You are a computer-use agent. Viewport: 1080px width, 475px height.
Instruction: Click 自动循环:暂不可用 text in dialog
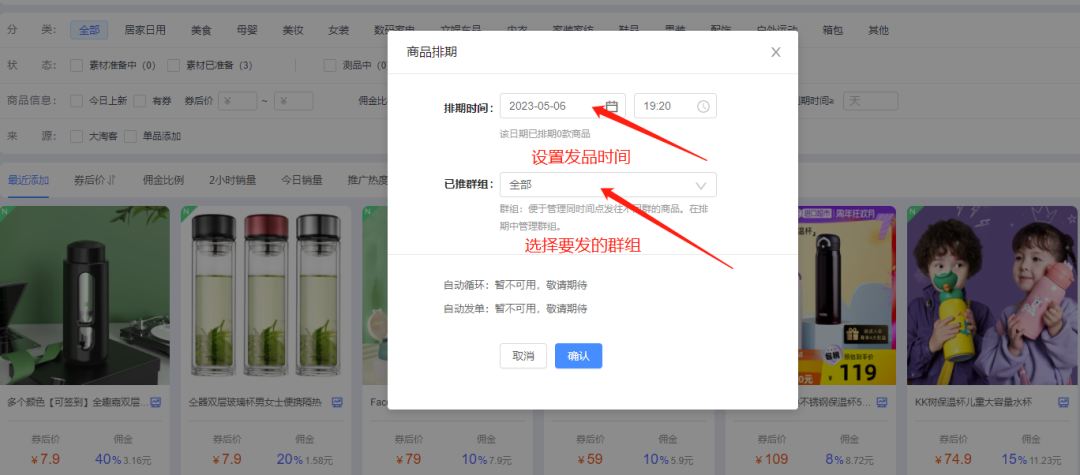[x=515, y=284]
